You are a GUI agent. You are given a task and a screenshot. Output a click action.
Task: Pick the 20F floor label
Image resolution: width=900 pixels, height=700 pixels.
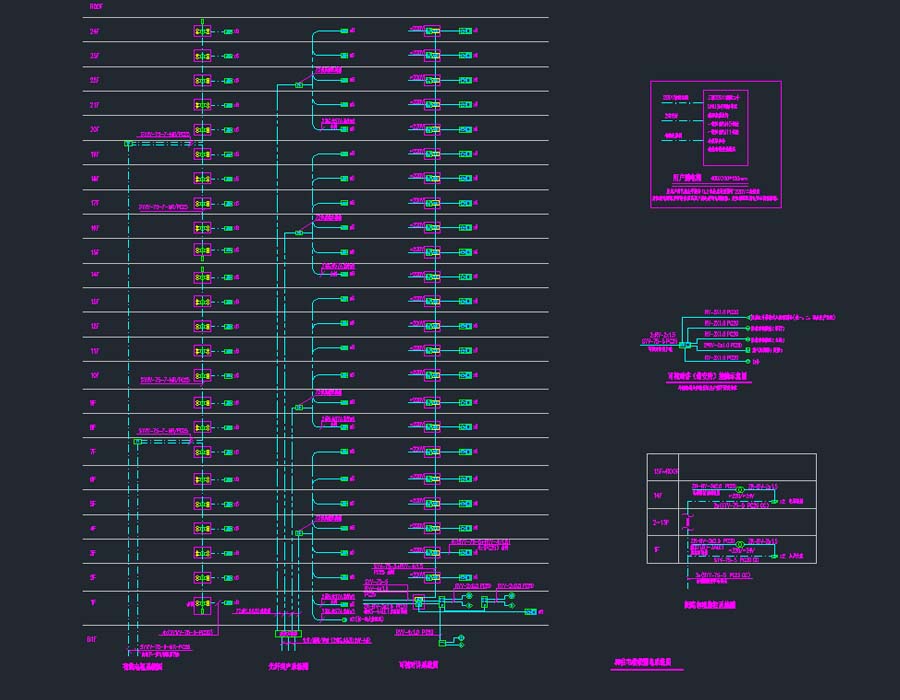(94, 130)
